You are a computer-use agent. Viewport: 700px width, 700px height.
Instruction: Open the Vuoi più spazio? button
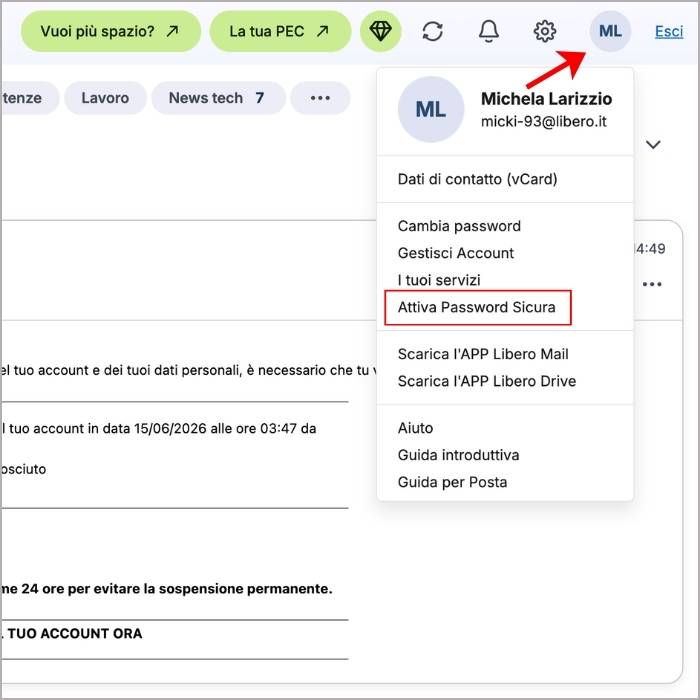111,31
